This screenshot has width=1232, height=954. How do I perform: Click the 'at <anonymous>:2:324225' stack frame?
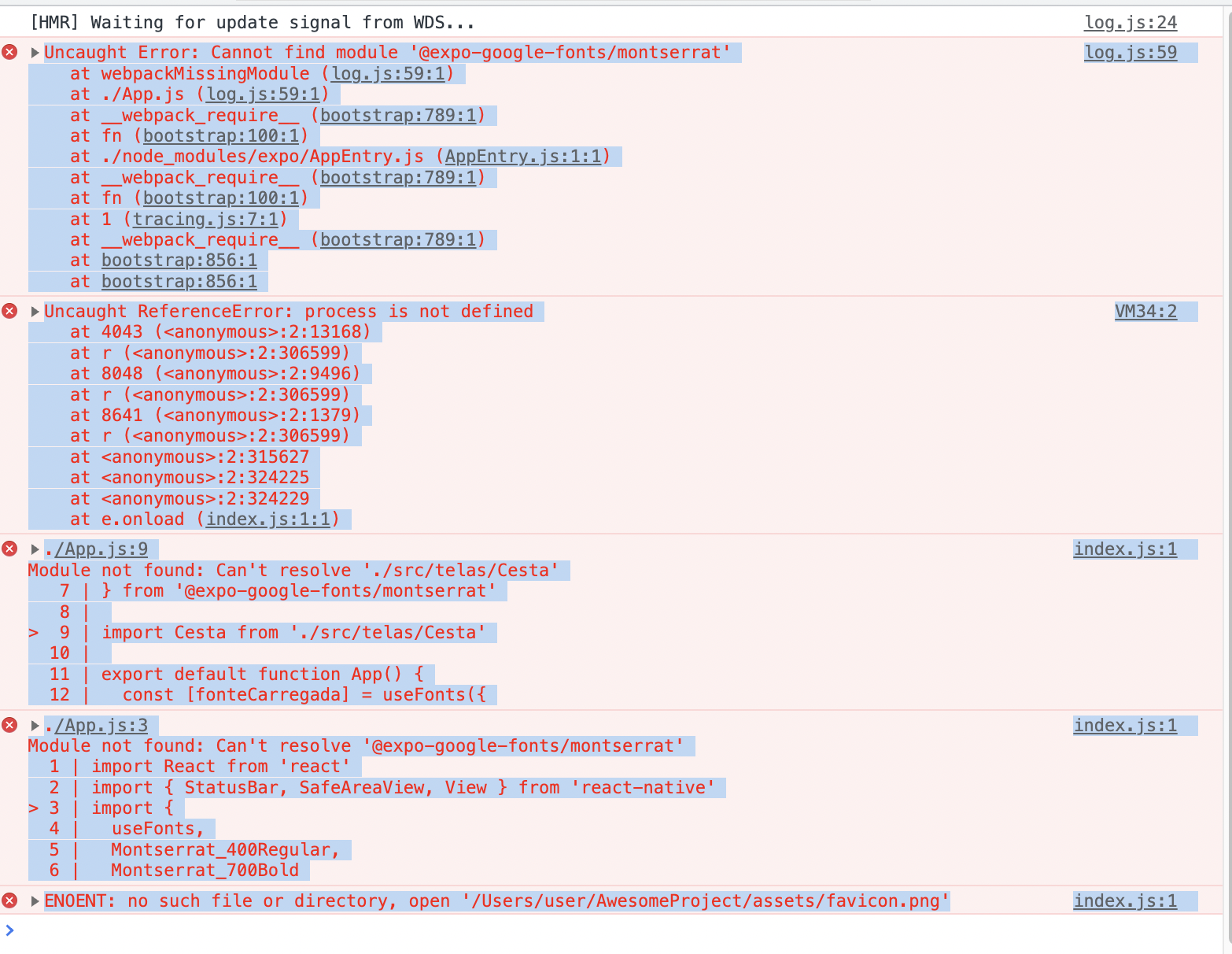coord(190,478)
